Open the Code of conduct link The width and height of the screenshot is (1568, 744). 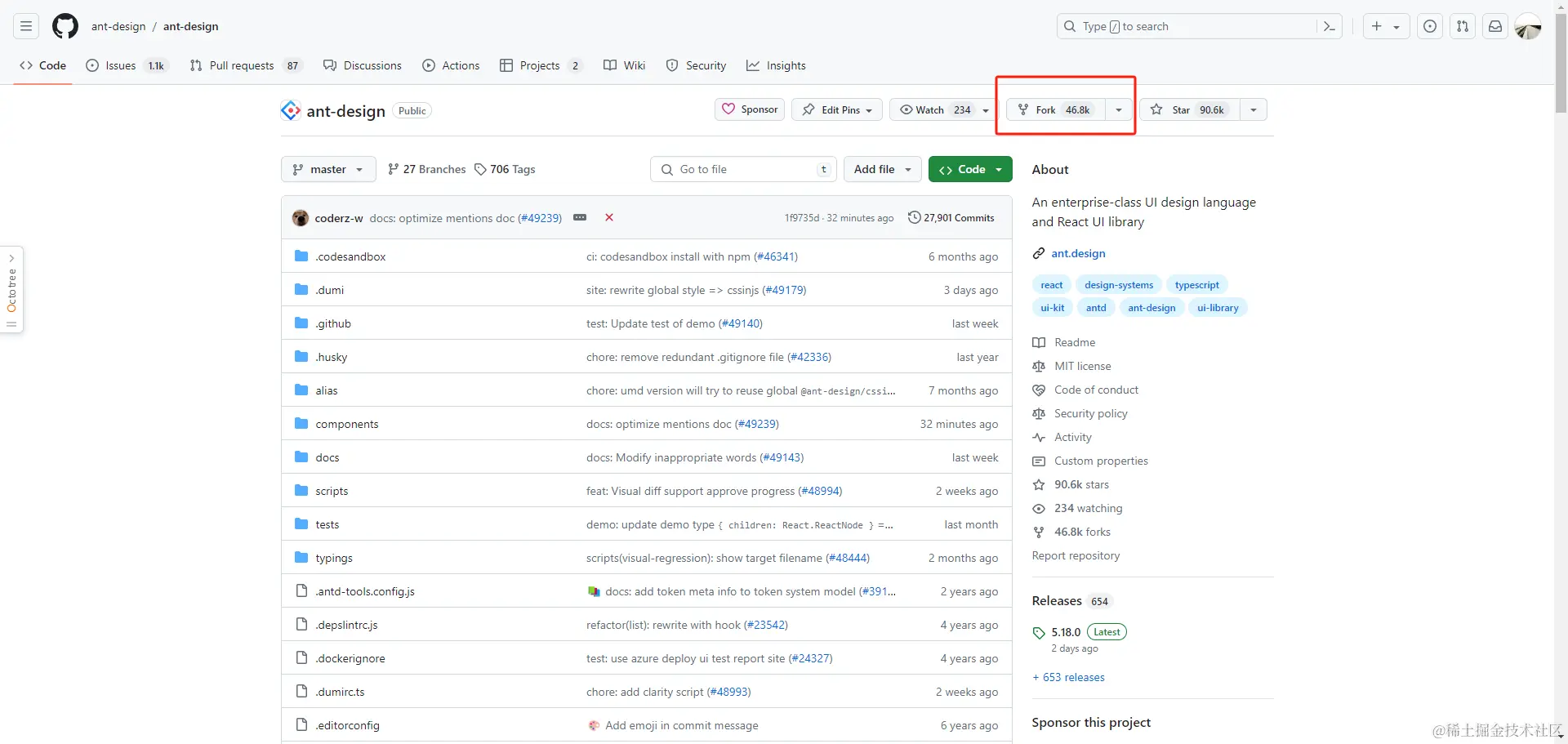coord(1096,390)
